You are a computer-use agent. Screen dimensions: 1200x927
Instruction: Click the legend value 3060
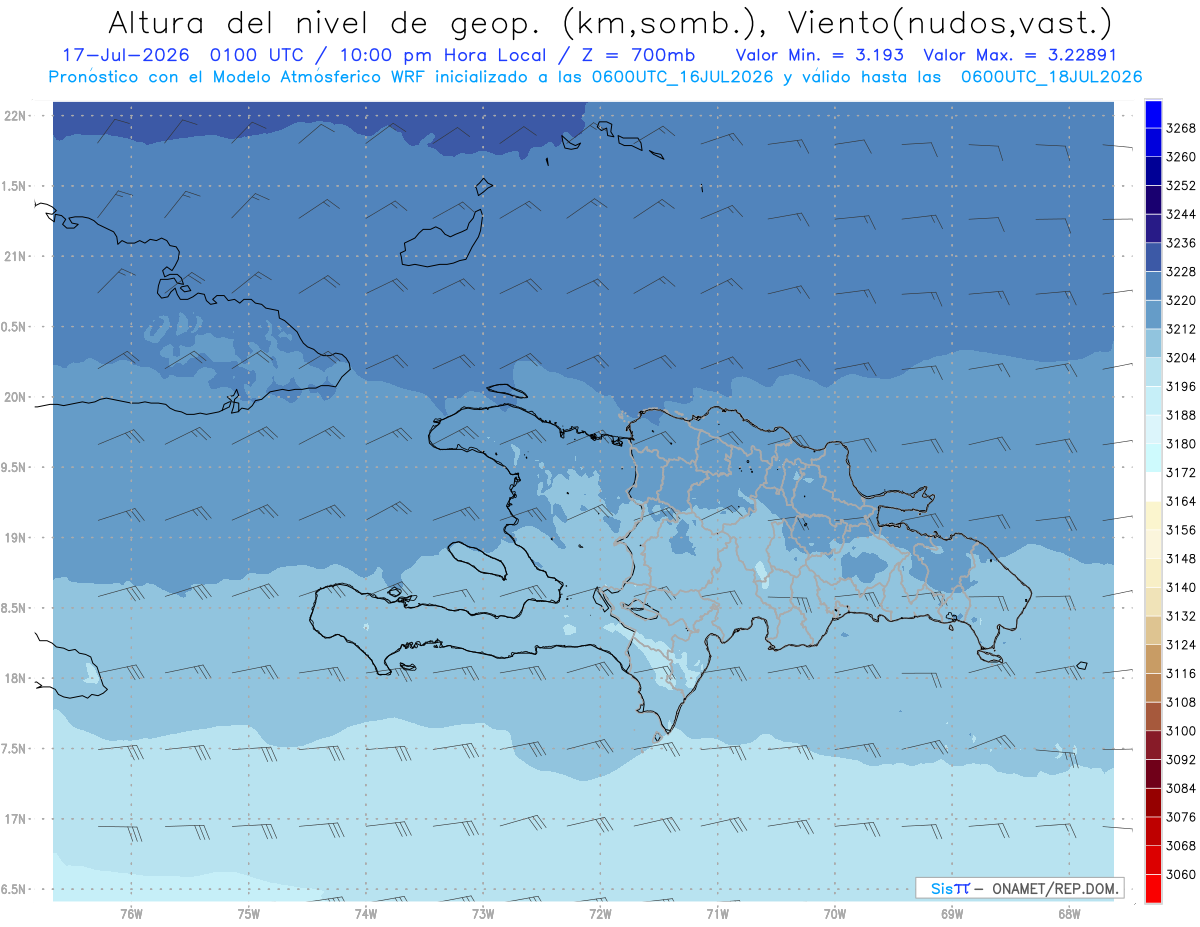pos(1181,875)
